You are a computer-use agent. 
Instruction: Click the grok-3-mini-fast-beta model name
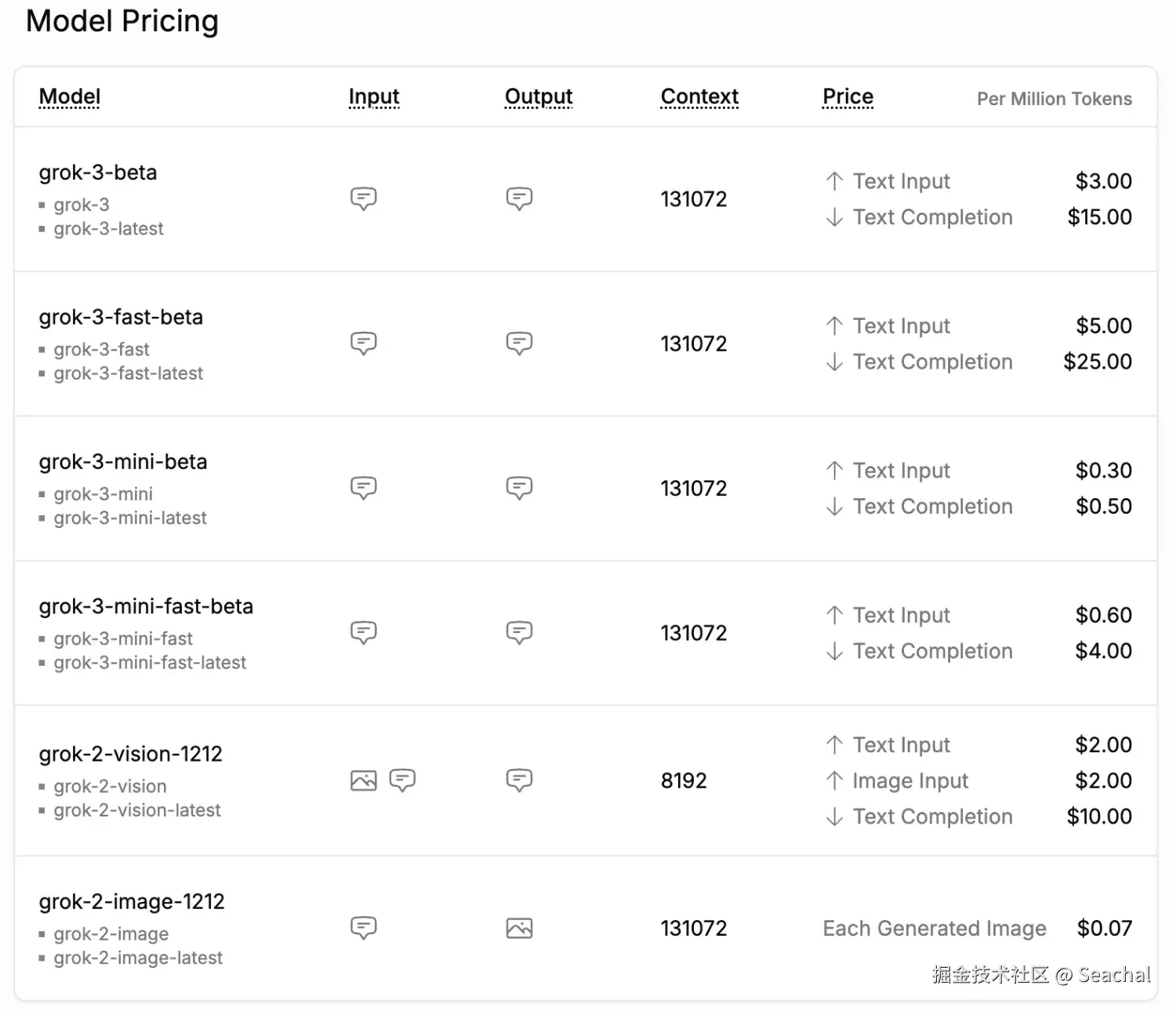click(146, 606)
